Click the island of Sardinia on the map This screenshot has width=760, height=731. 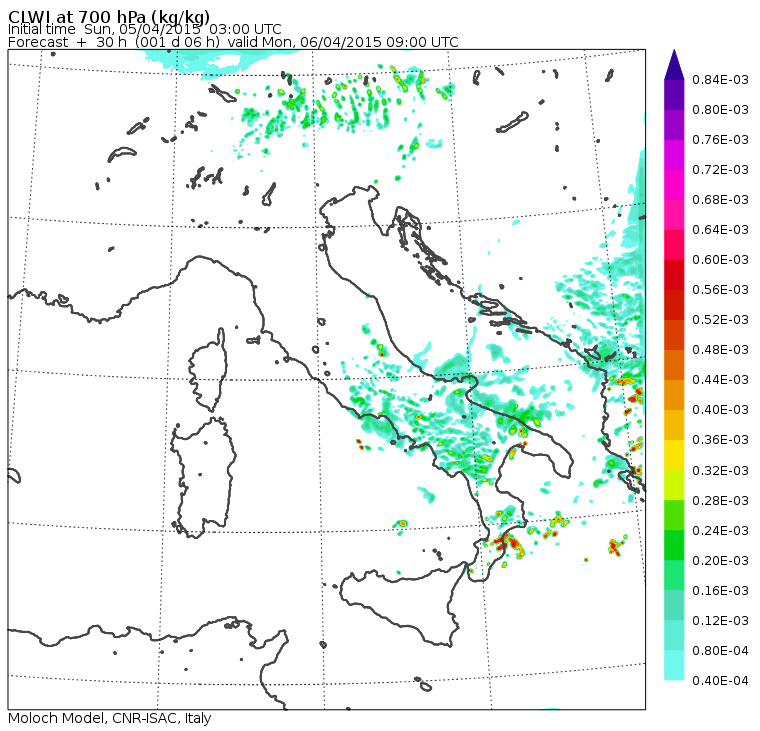coord(202,477)
